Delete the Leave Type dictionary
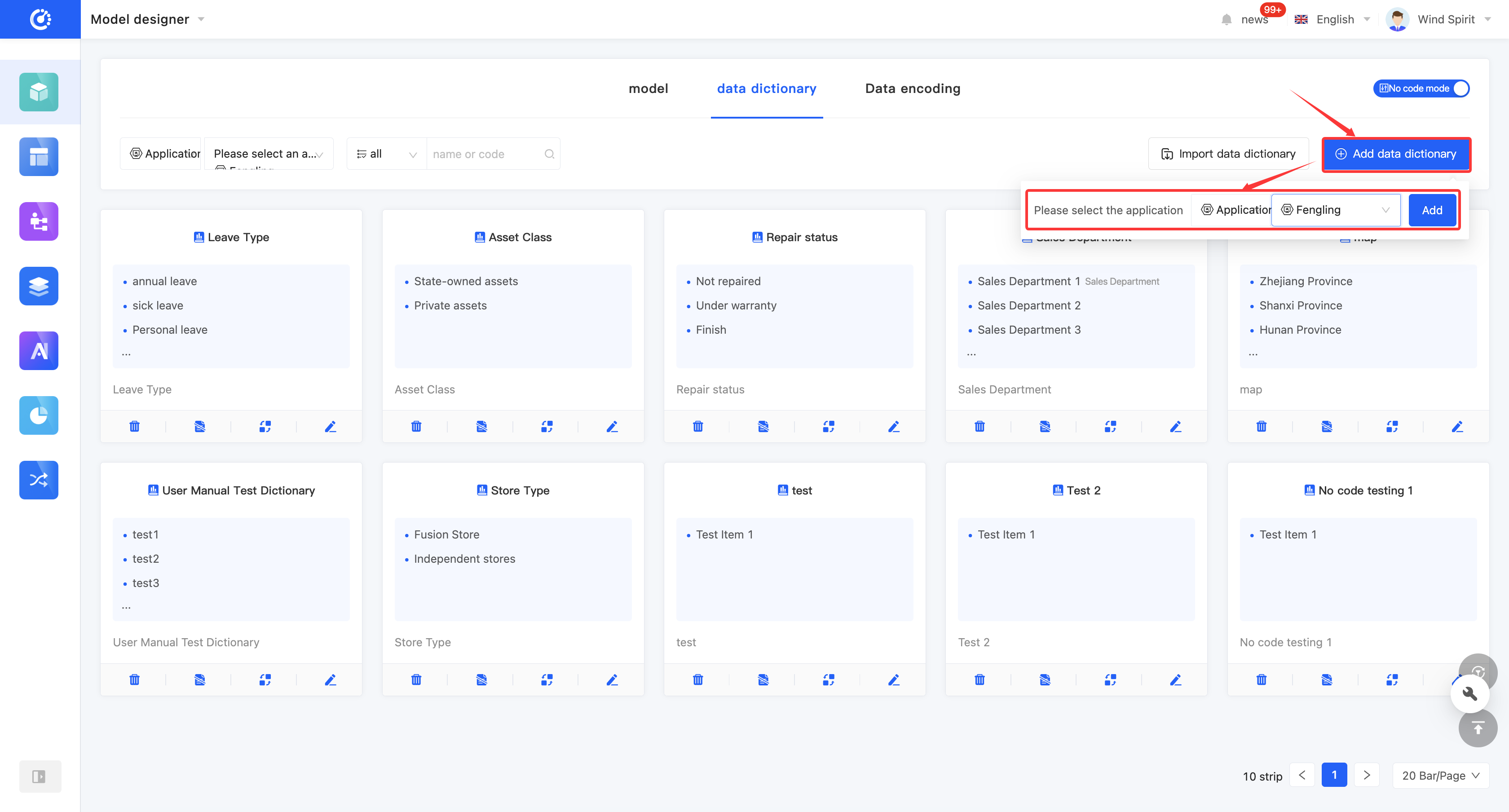Screen dimensions: 1509x812 134,427
